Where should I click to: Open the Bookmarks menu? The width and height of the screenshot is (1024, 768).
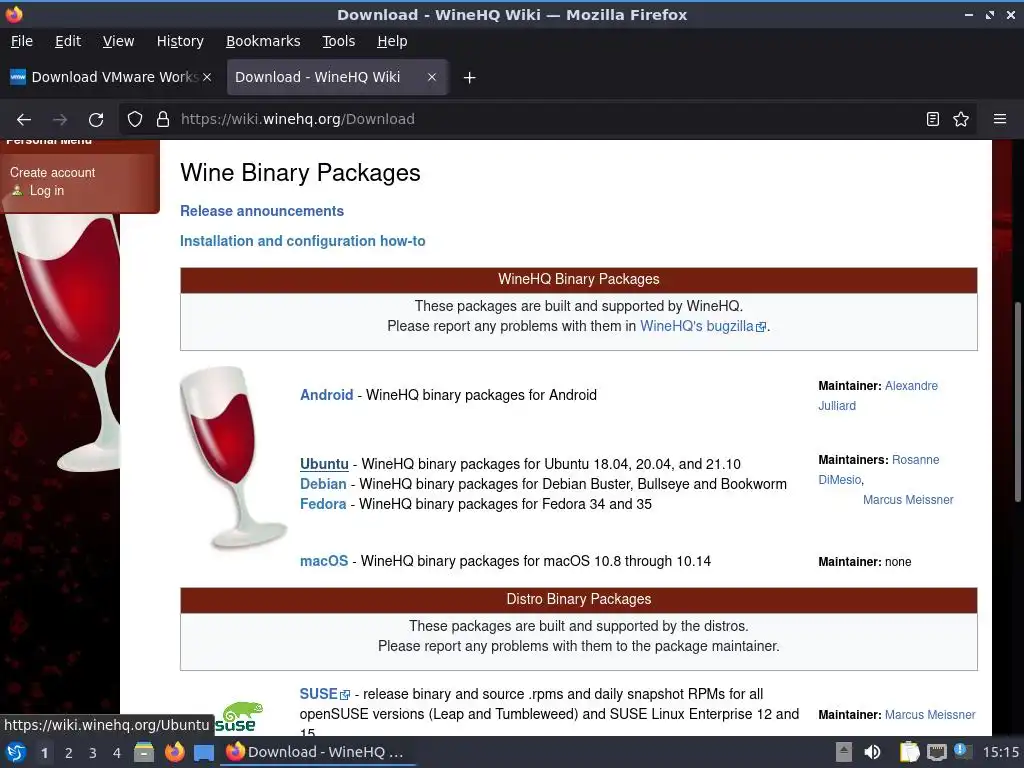coord(263,41)
